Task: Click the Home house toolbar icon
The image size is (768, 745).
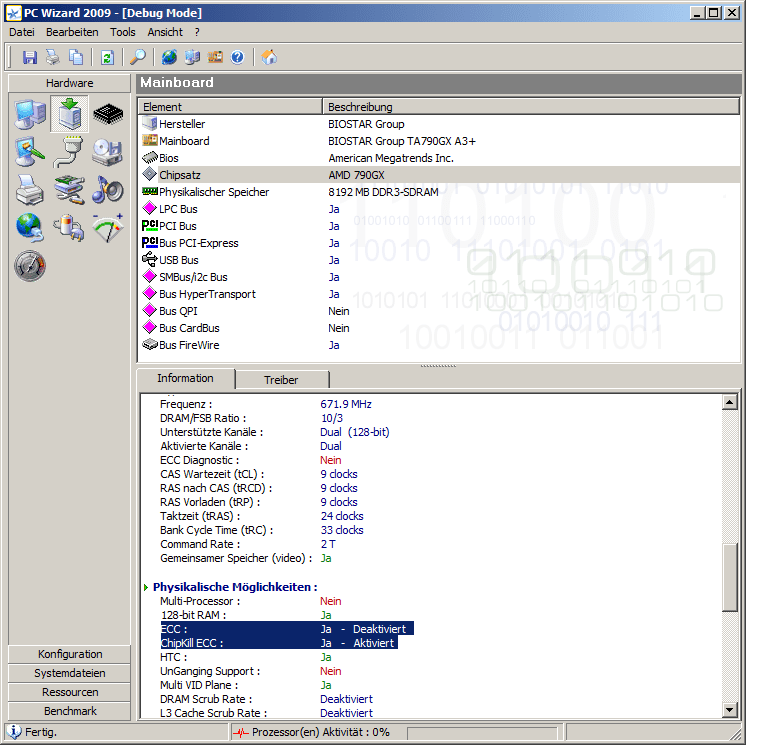Action: (x=269, y=57)
